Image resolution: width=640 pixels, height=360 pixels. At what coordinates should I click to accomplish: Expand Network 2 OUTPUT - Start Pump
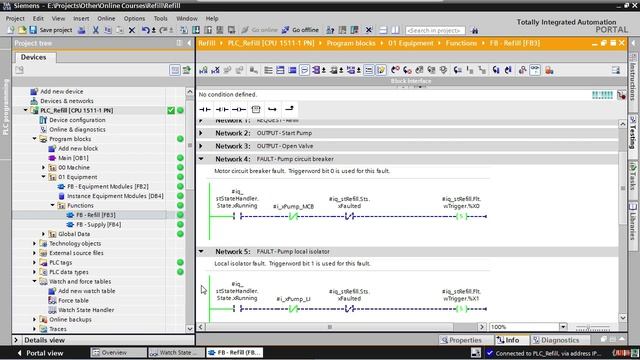(x=201, y=133)
